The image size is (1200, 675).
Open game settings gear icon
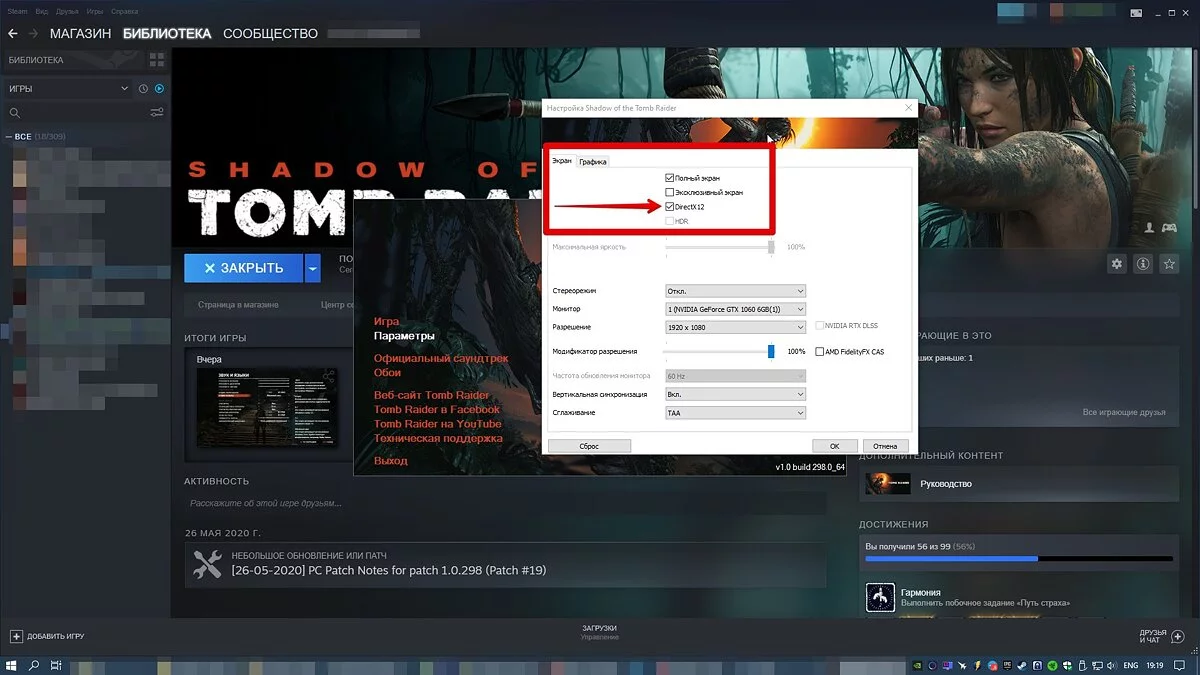click(x=1117, y=264)
